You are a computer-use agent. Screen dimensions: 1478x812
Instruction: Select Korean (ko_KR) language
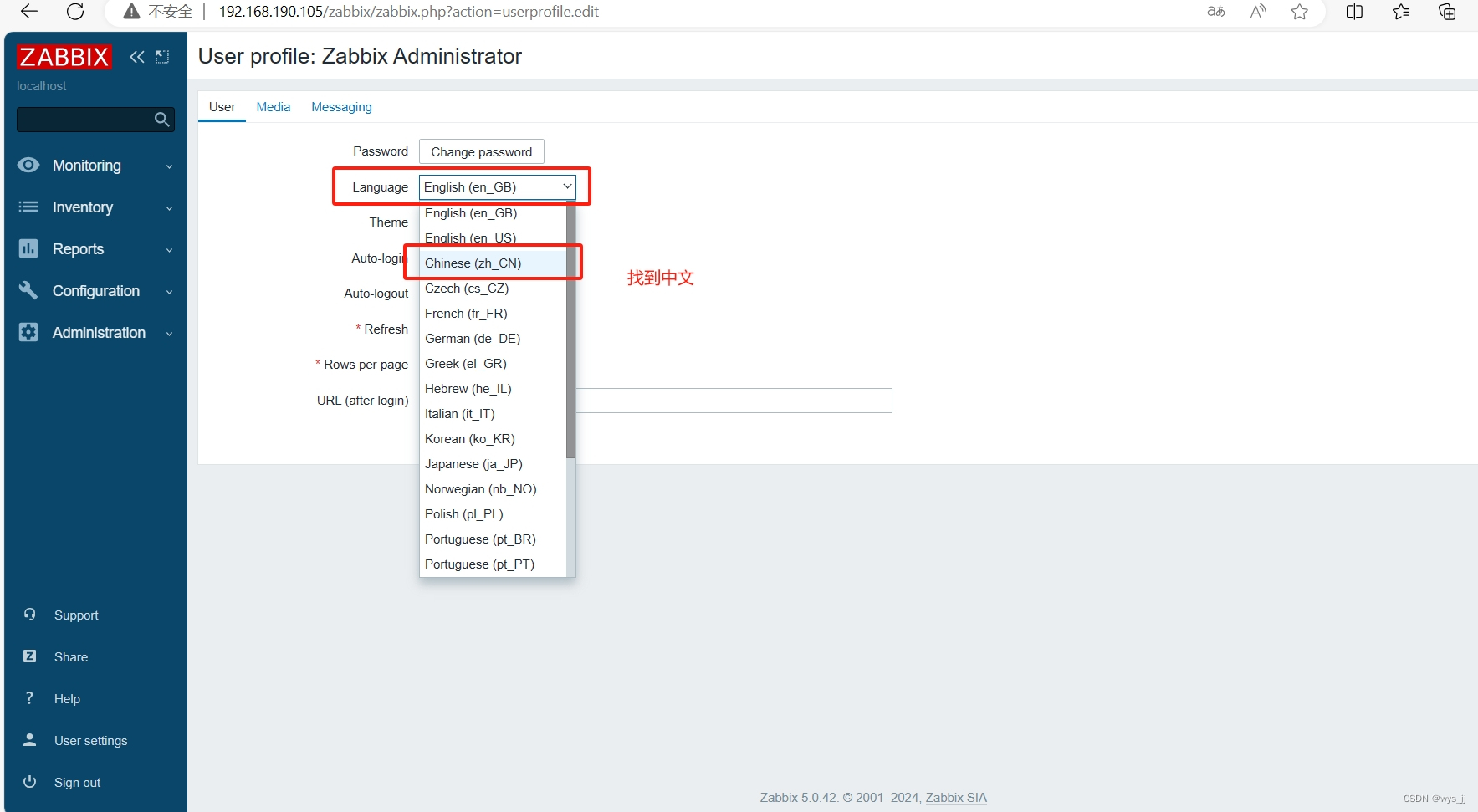pos(493,439)
